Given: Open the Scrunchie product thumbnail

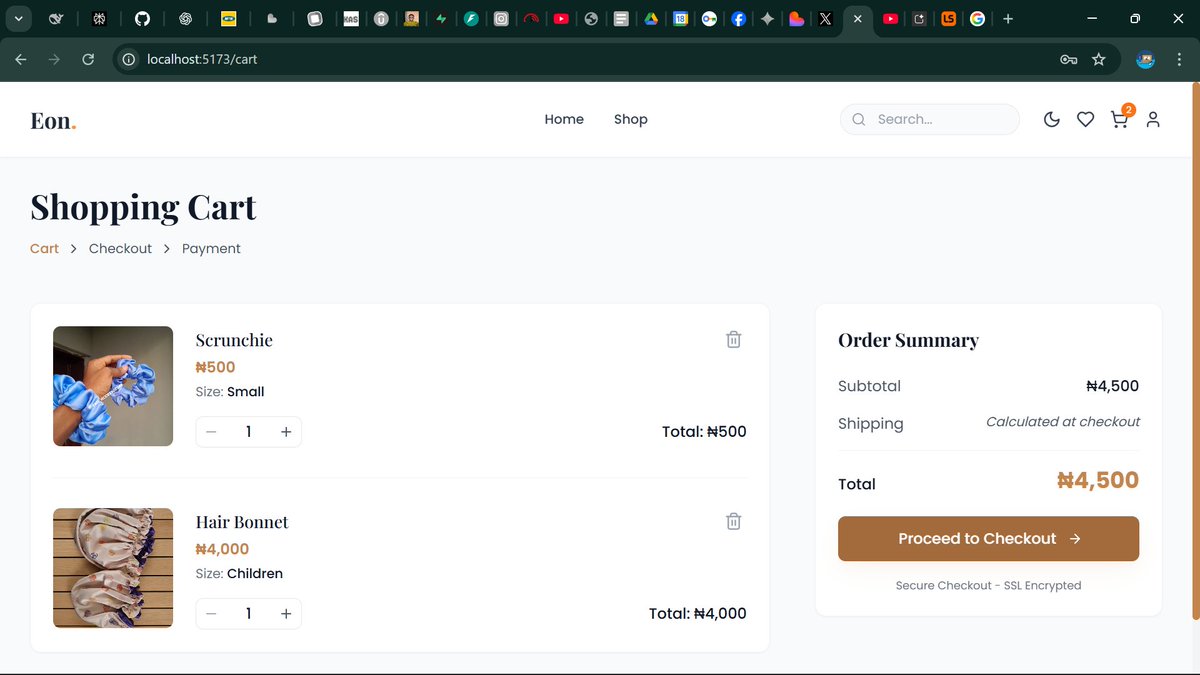Looking at the screenshot, I should (x=113, y=386).
